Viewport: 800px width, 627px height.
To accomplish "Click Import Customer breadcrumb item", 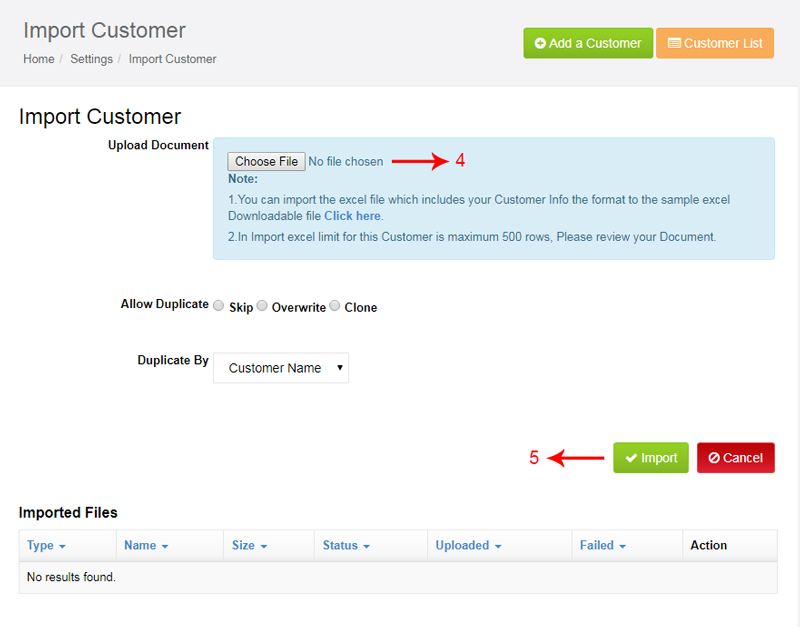I will tap(172, 59).
